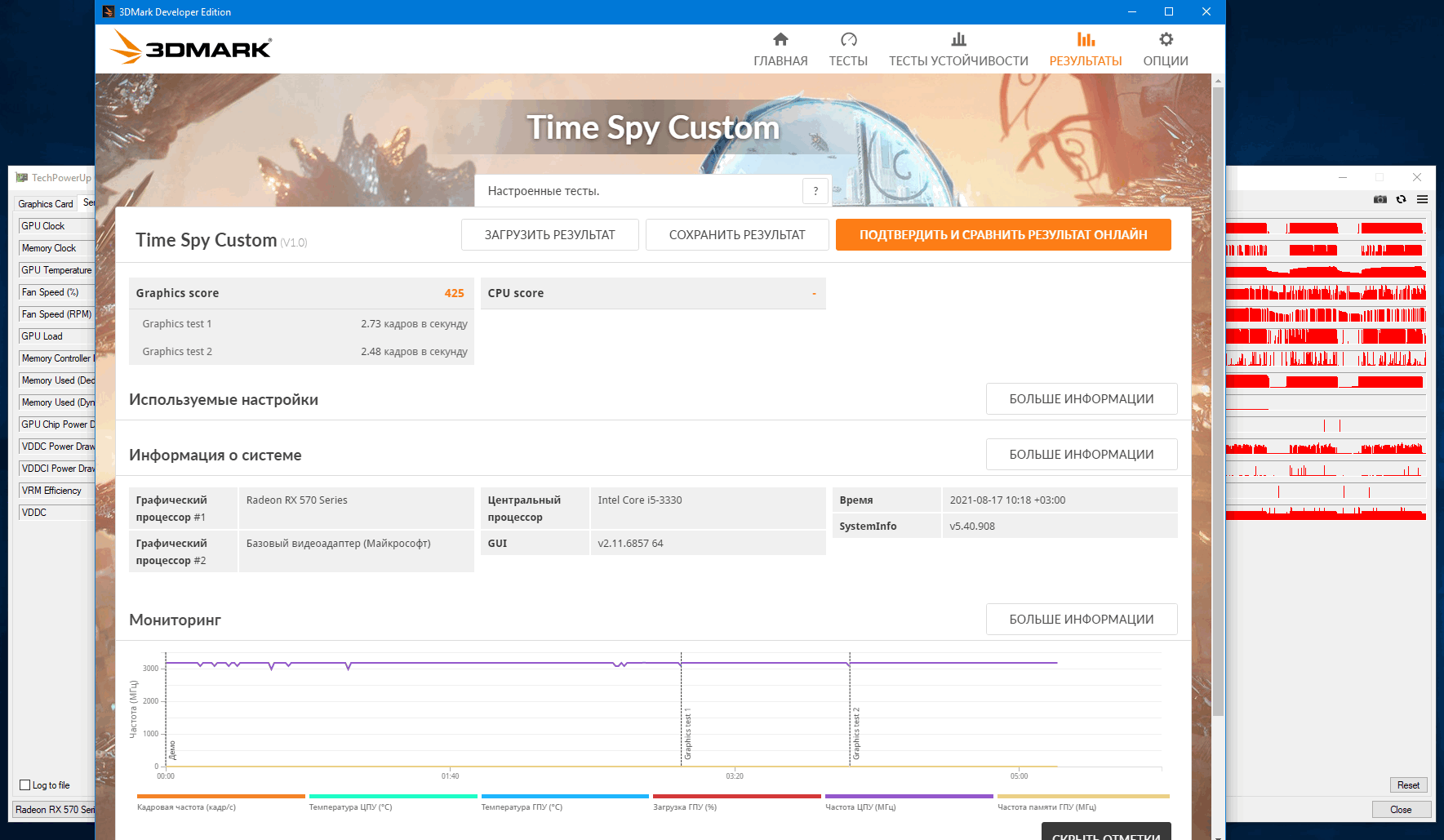Maximize the 3DMark Developer Edition window
The height and width of the screenshot is (840, 1444).
(1169, 11)
